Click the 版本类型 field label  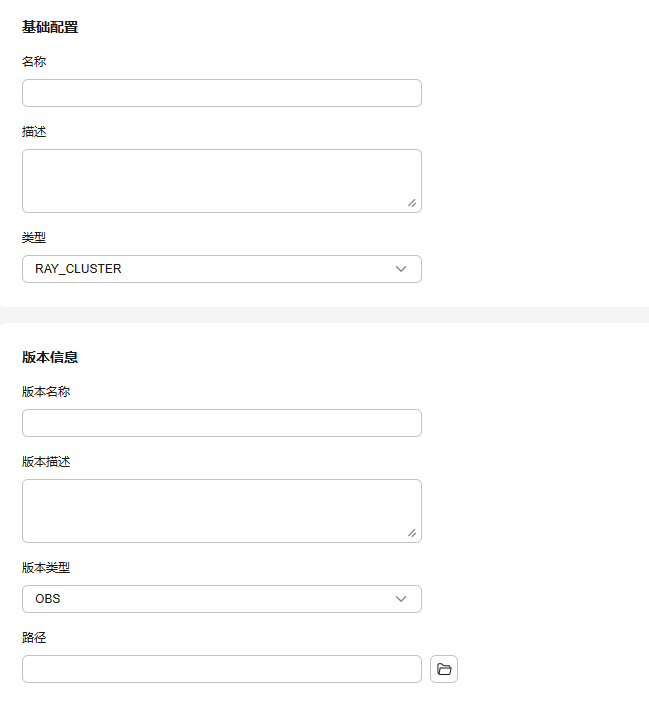[46, 568]
